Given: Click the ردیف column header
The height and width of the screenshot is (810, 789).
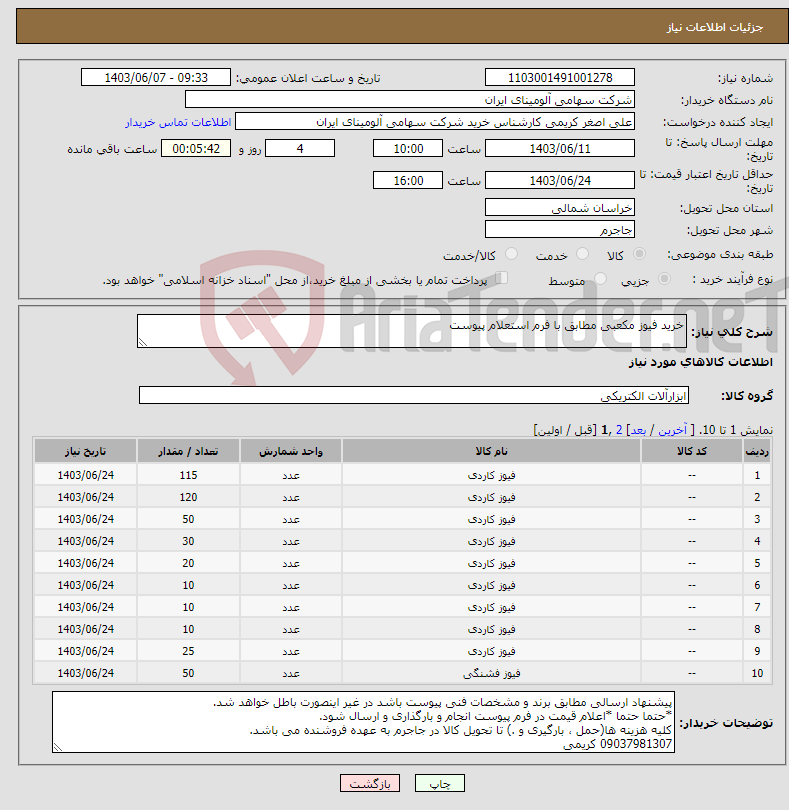Looking at the screenshot, I should click(x=757, y=451).
